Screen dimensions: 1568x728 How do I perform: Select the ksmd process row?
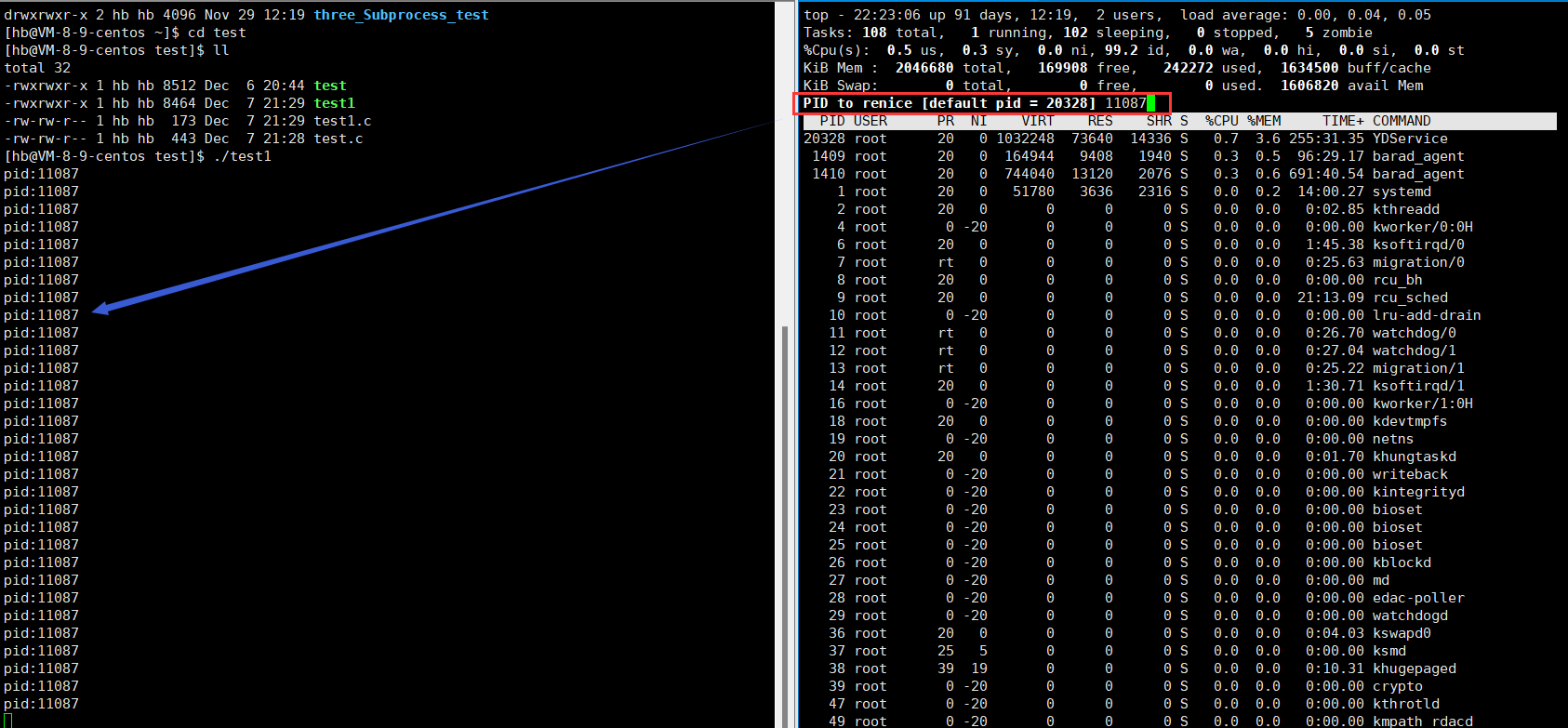pos(1179,651)
